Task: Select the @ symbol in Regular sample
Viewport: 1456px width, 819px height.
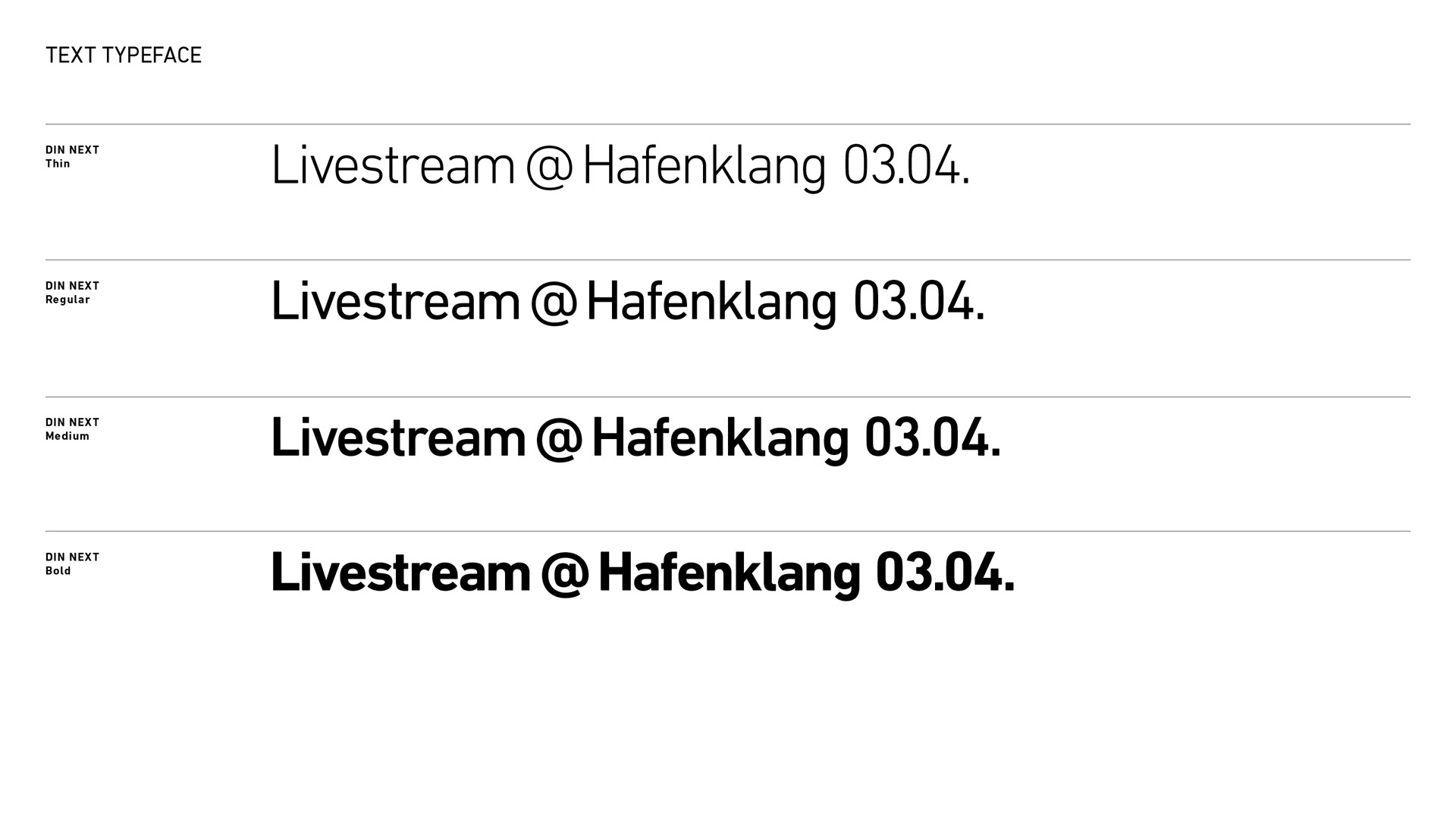Action: click(x=554, y=303)
